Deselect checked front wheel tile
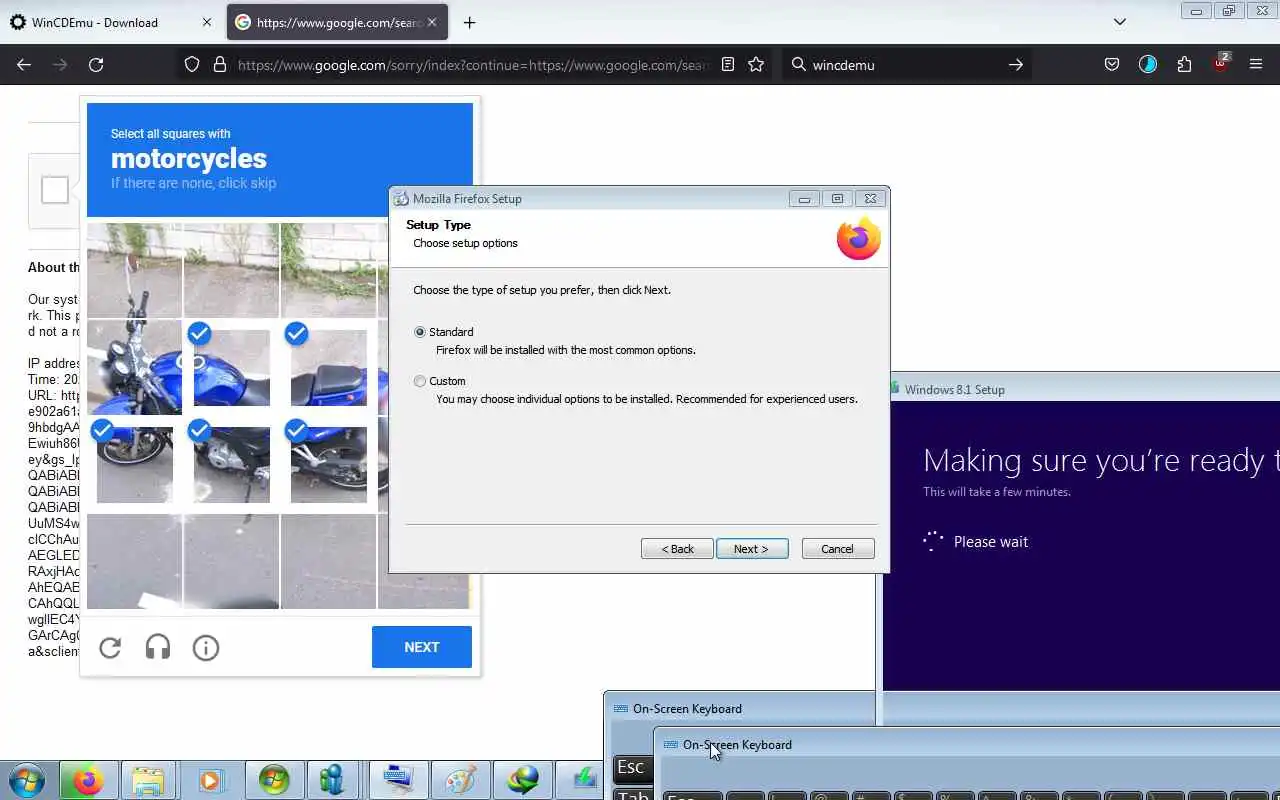1280x800 pixels. [134, 464]
